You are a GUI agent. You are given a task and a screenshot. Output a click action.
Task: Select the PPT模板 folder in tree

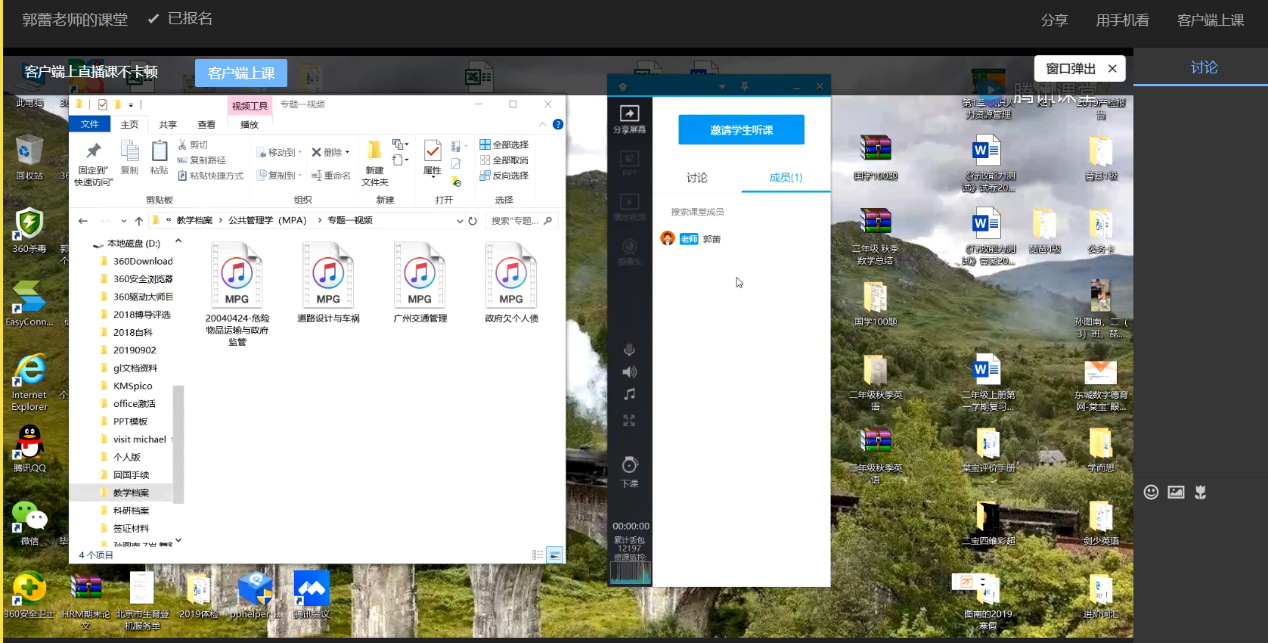(x=125, y=421)
